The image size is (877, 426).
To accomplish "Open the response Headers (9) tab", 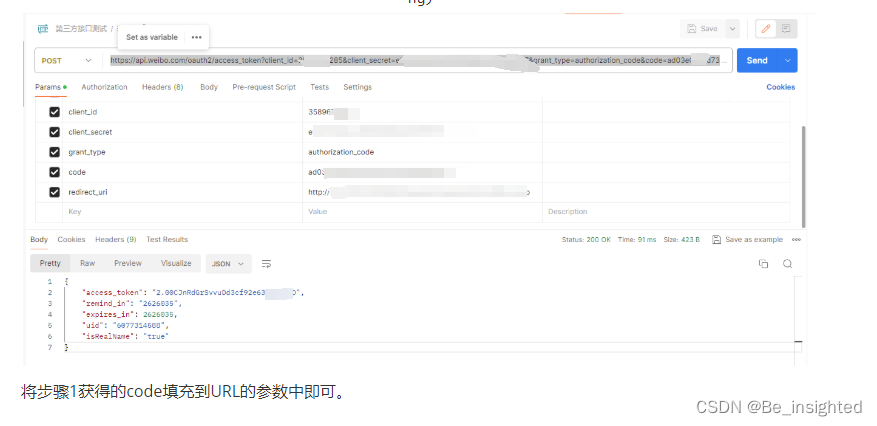I will (116, 239).
